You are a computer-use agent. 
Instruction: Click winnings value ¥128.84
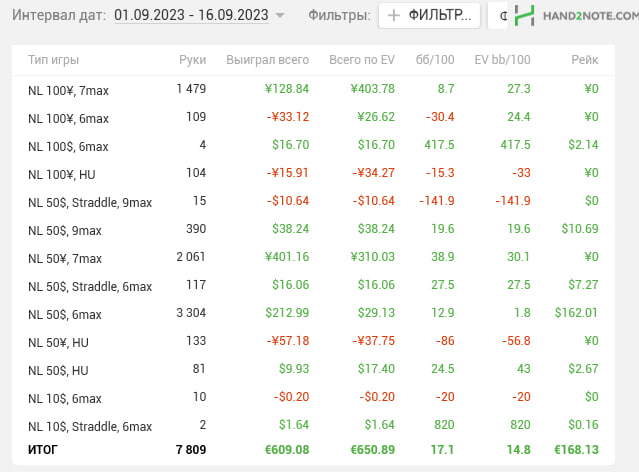[287, 88]
